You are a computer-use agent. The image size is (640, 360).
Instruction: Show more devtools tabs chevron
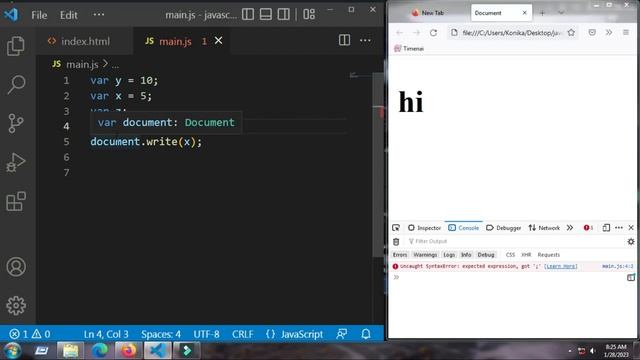point(570,228)
